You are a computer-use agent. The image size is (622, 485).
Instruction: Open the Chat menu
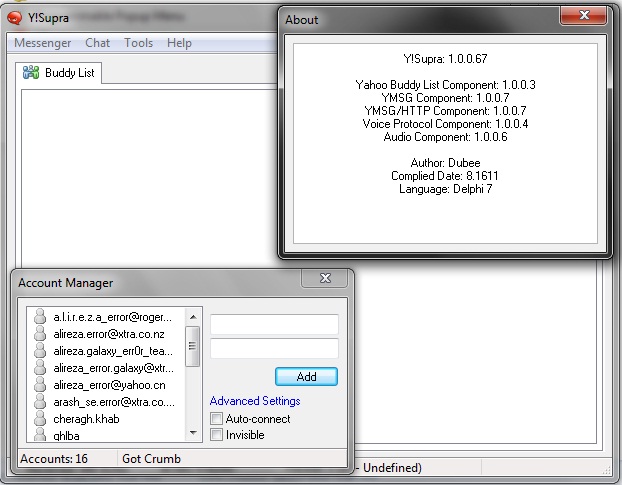pos(98,42)
